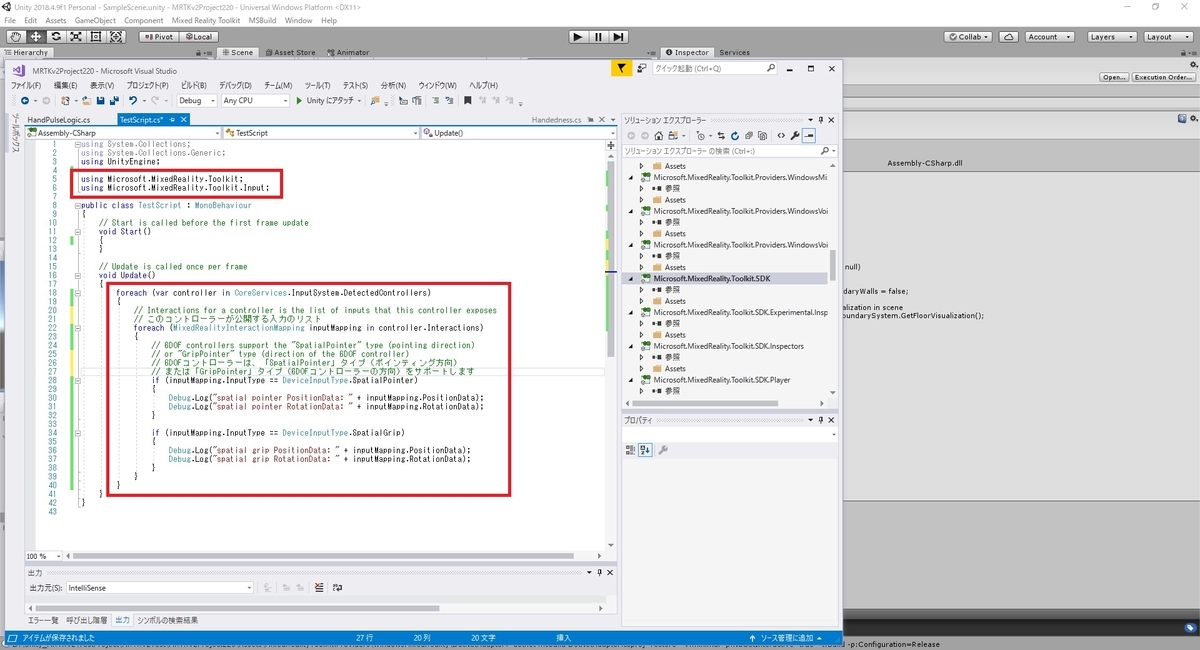
Task: Toggle Solution Explorer preview selected items
Action: point(809,135)
